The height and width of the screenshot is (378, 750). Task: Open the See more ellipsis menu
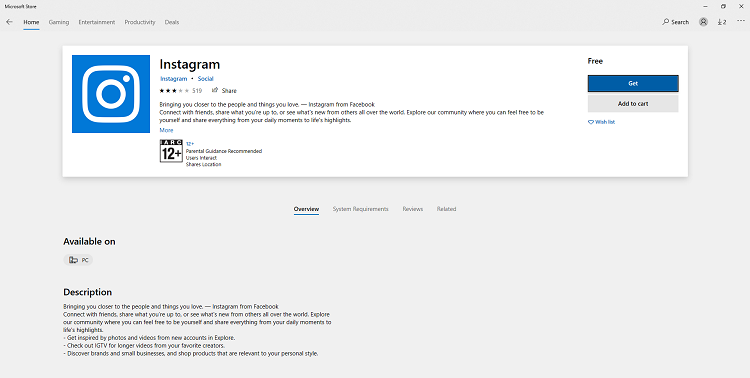coord(741,21)
